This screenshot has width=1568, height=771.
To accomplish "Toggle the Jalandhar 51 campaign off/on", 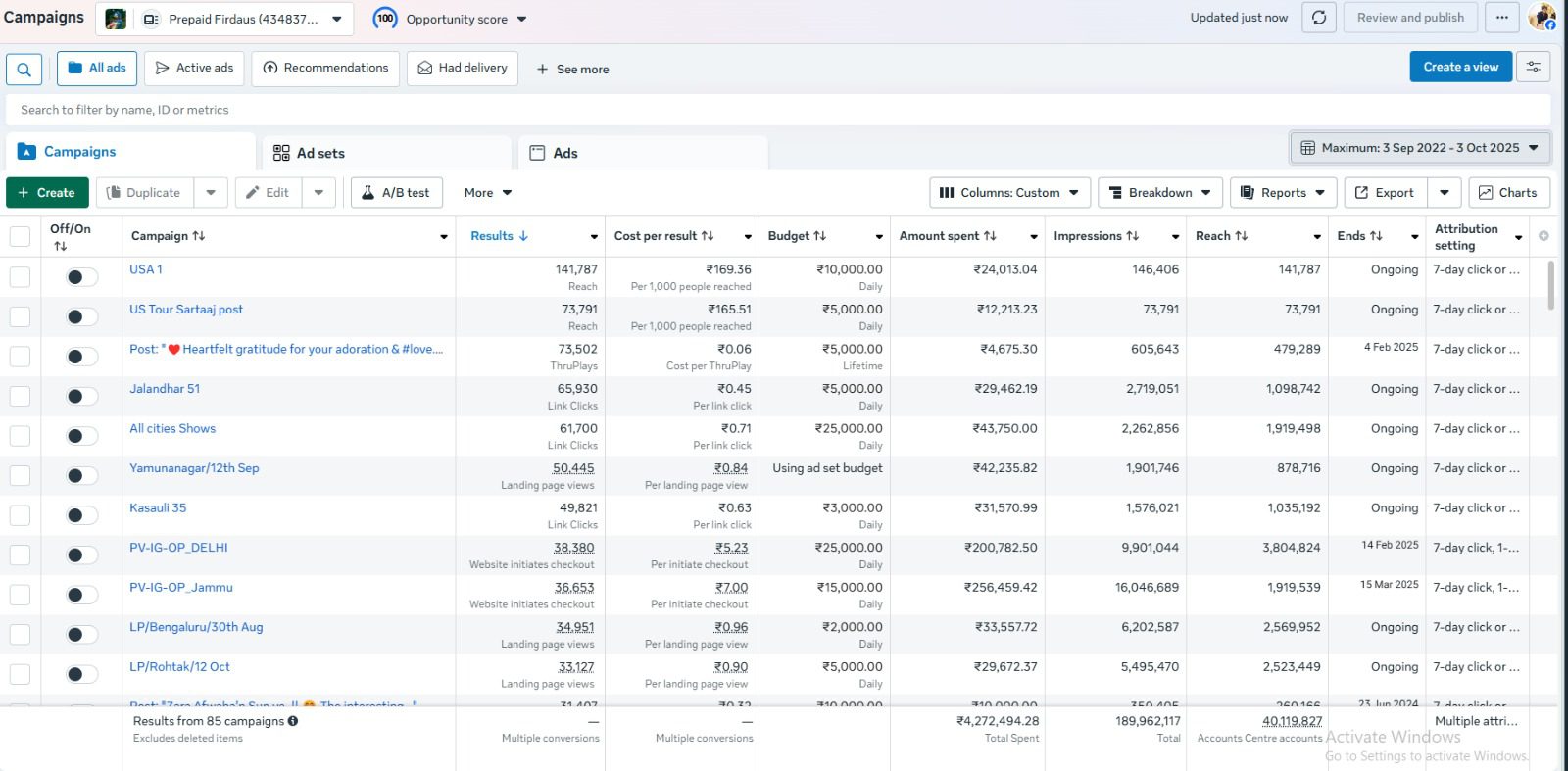I will [81, 397].
